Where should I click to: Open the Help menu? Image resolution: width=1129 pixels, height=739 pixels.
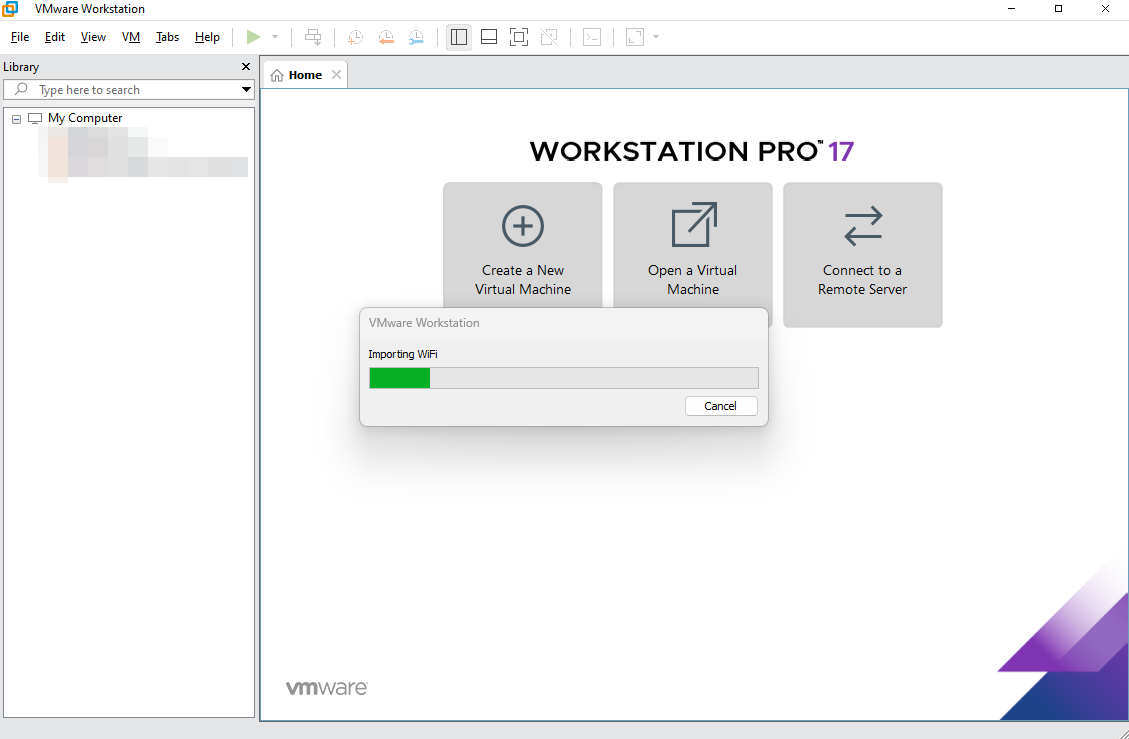[207, 37]
